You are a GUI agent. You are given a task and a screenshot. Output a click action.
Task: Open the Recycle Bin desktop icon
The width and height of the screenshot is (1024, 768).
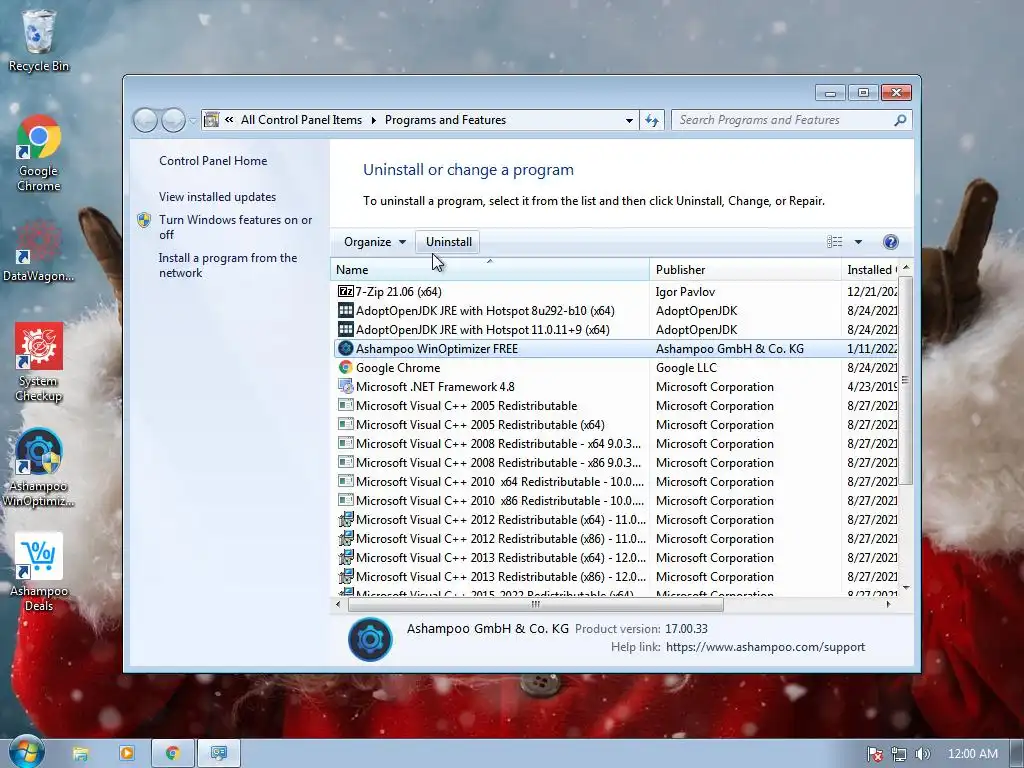click(39, 40)
